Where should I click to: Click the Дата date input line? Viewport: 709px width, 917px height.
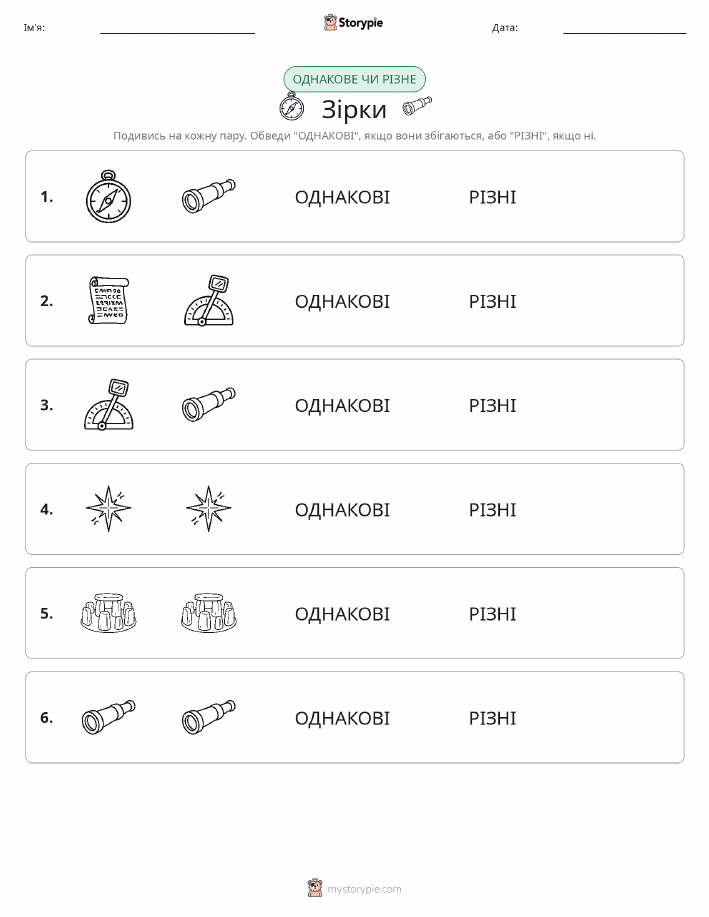click(x=624, y=28)
